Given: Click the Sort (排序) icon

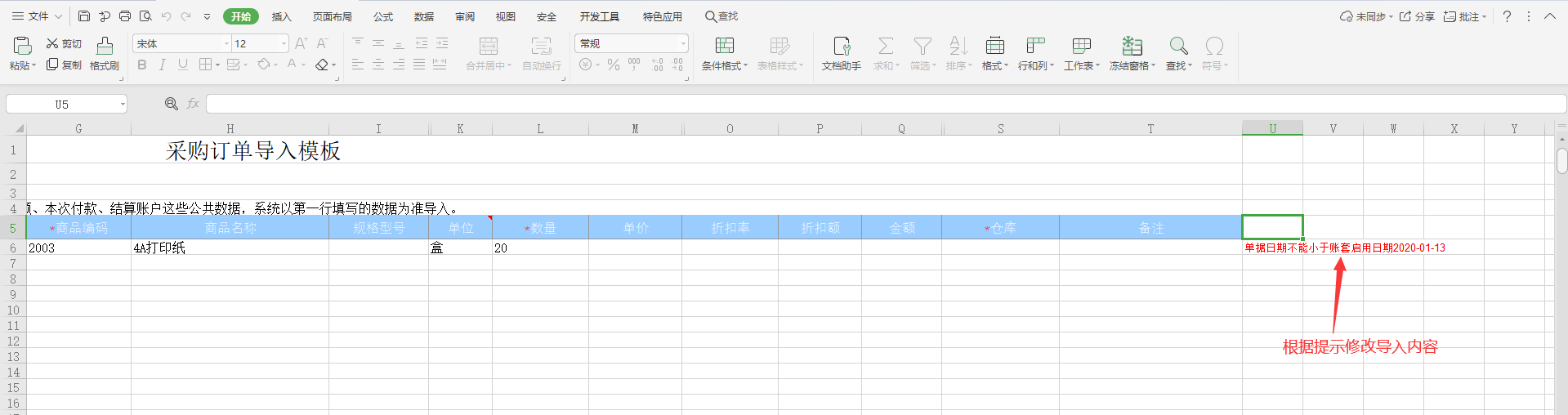Looking at the screenshot, I should 958,54.
